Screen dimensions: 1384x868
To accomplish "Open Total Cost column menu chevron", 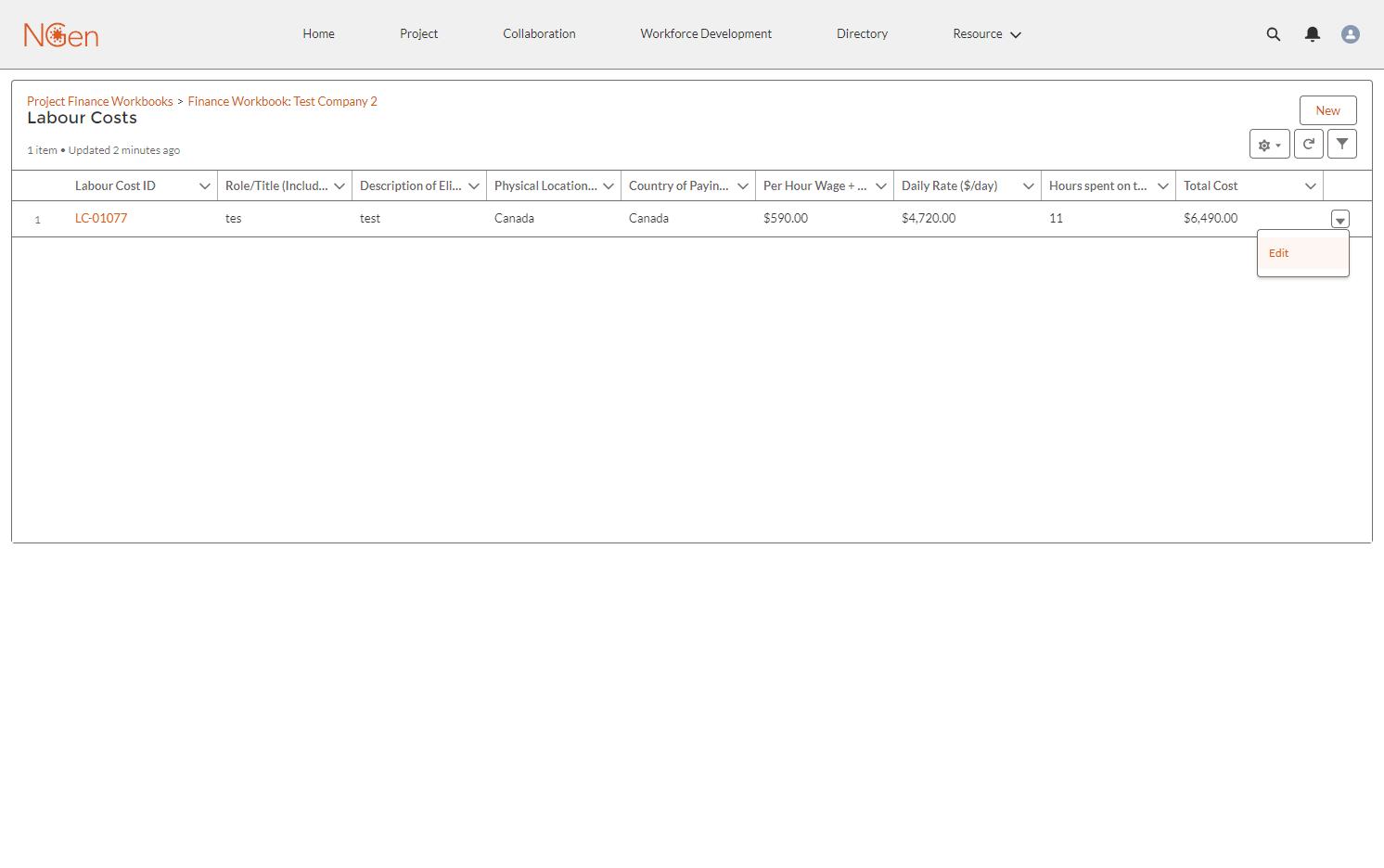I will 1311,186.
